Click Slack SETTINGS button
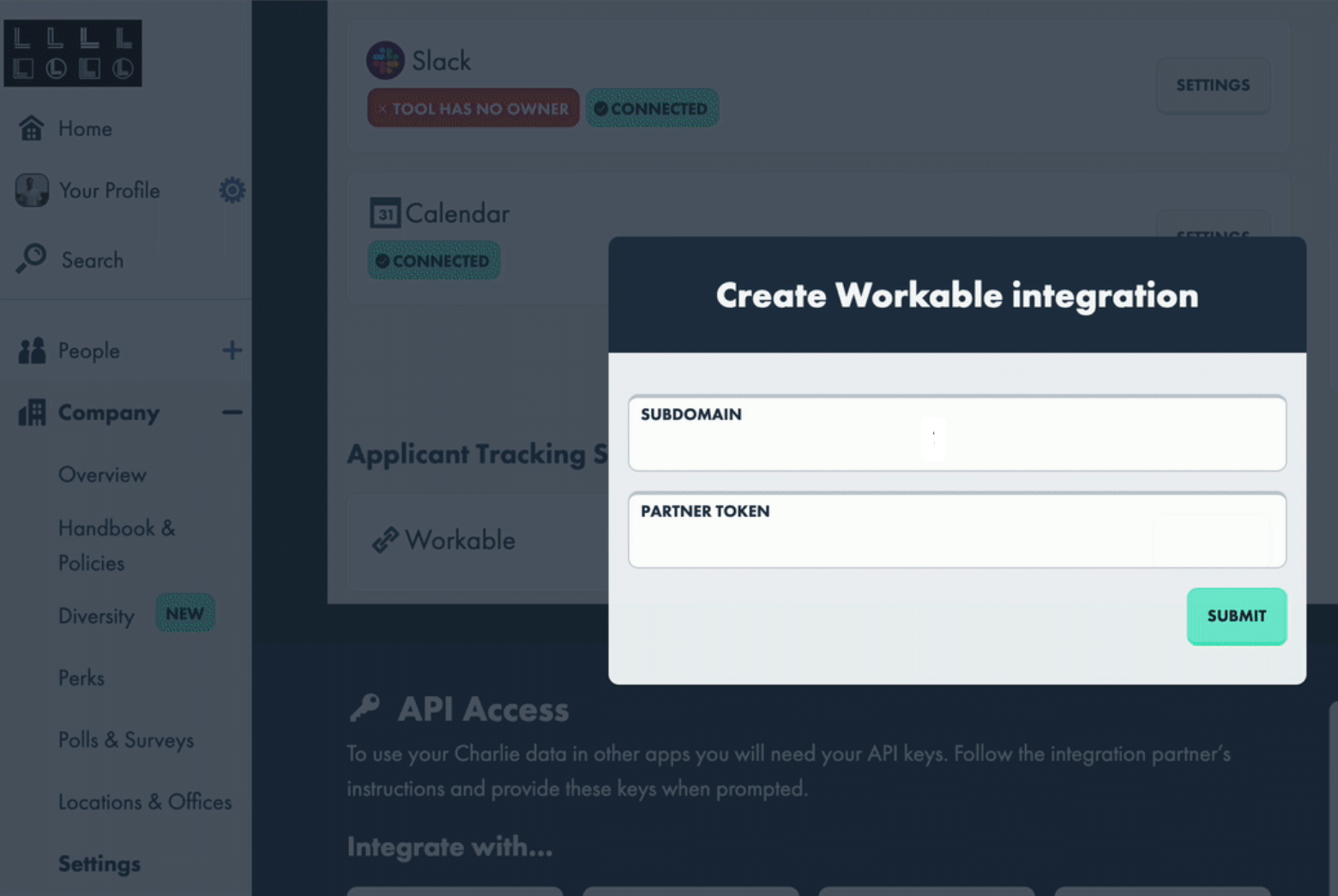This screenshot has height=896, width=1338. (1213, 86)
